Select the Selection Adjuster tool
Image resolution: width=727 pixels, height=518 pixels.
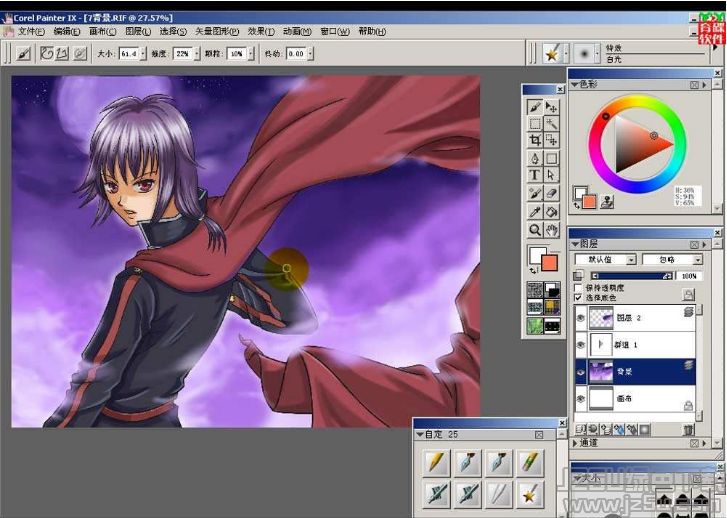coord(551,140)
